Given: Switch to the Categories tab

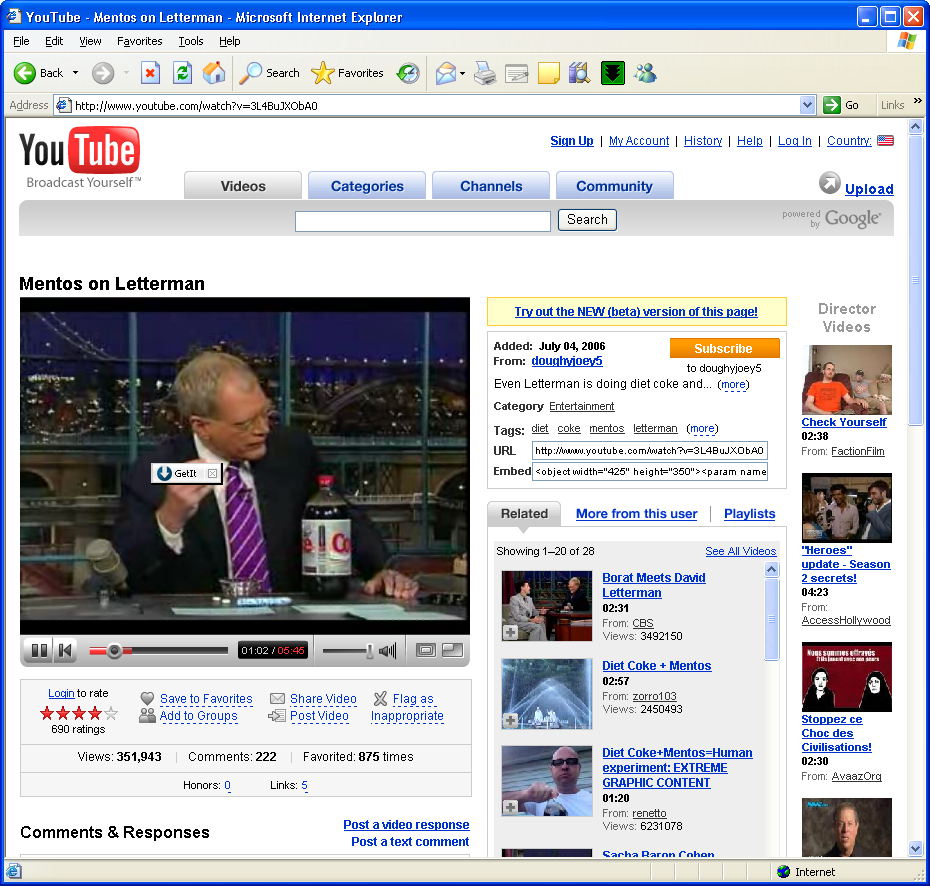Looking at the screenshot, I should tap(367, 186).
